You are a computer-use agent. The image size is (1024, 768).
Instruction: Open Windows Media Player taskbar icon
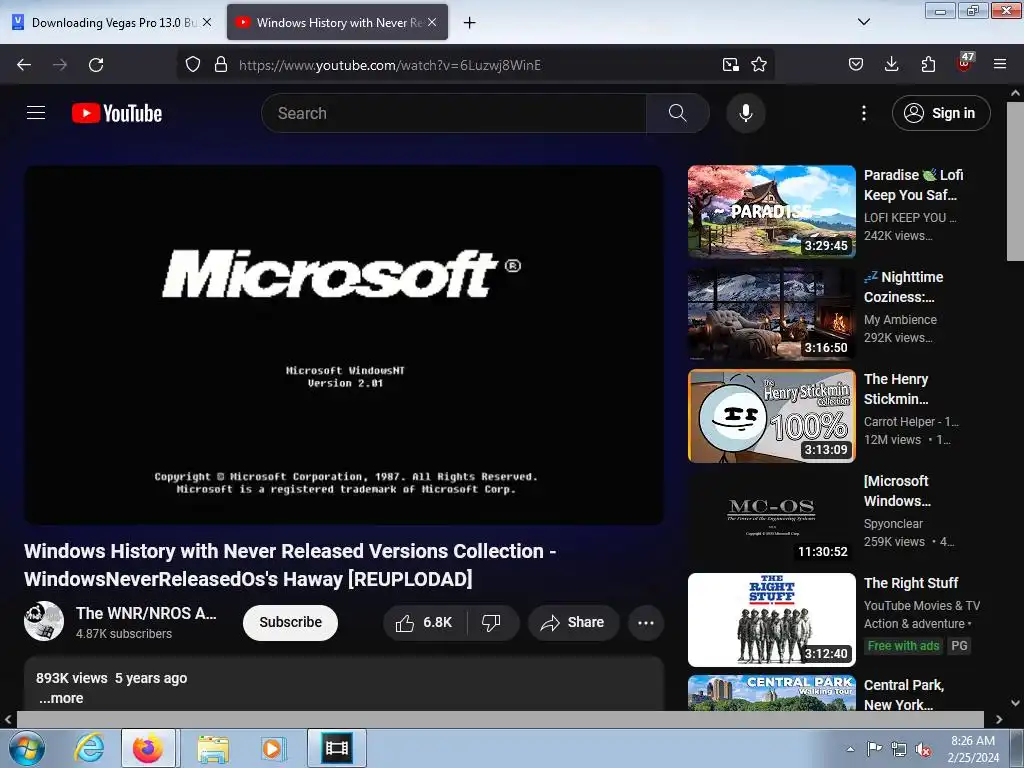272,749
